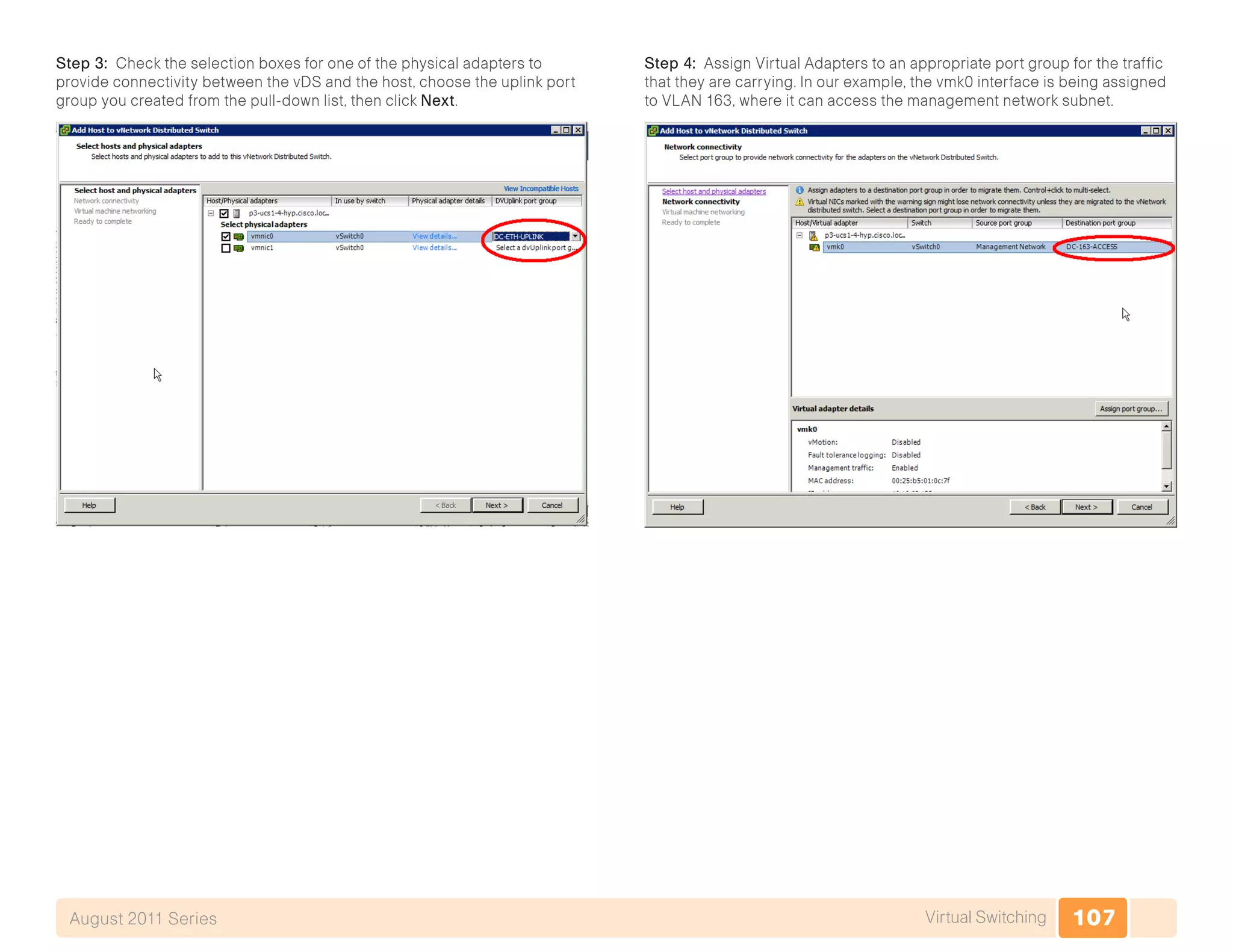This screenshot has width=1233, height=952.
Task: Click the host server icon in left dialog
Action: click(237, 213)
